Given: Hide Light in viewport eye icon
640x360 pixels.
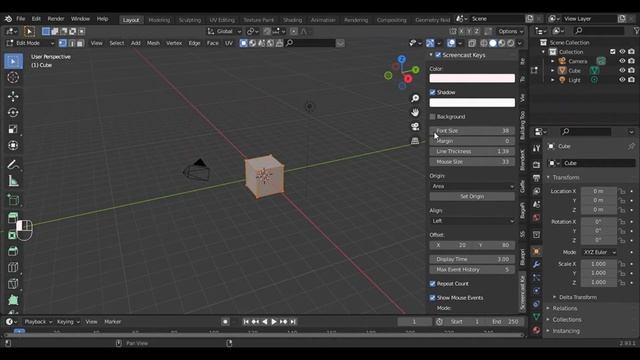Looking at the screenshot, I should pos(622,80).
